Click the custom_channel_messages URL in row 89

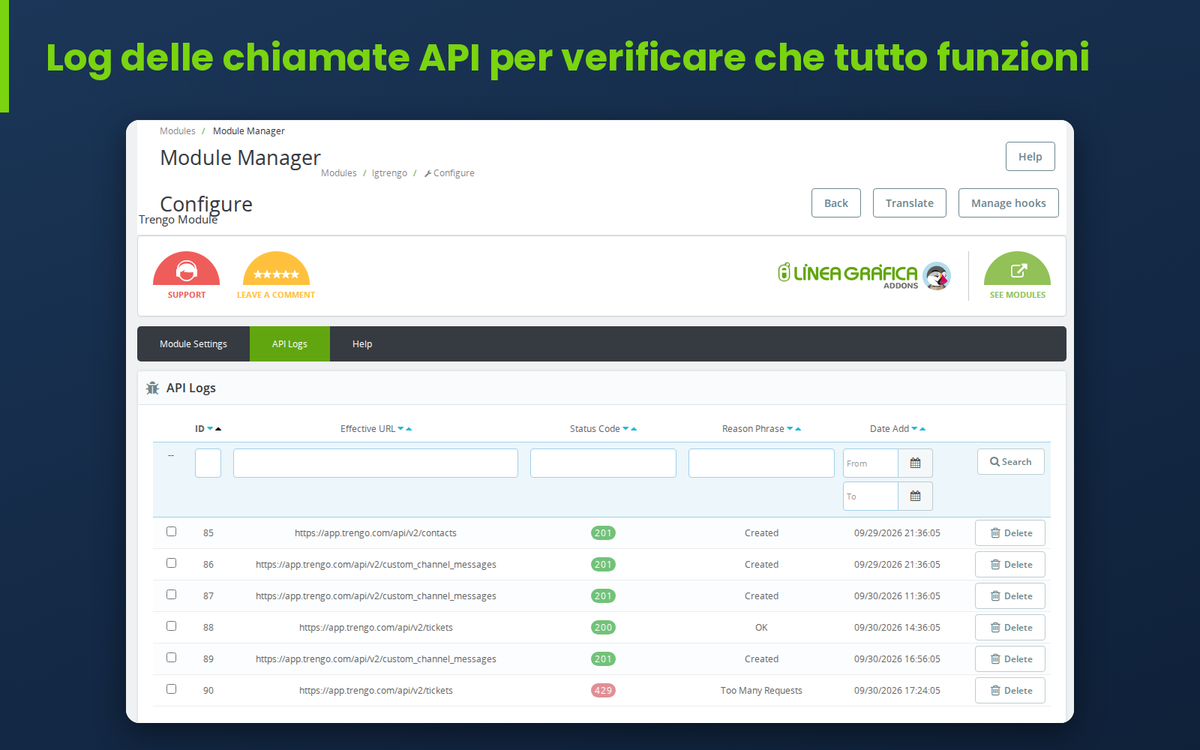tap(376, 659)
